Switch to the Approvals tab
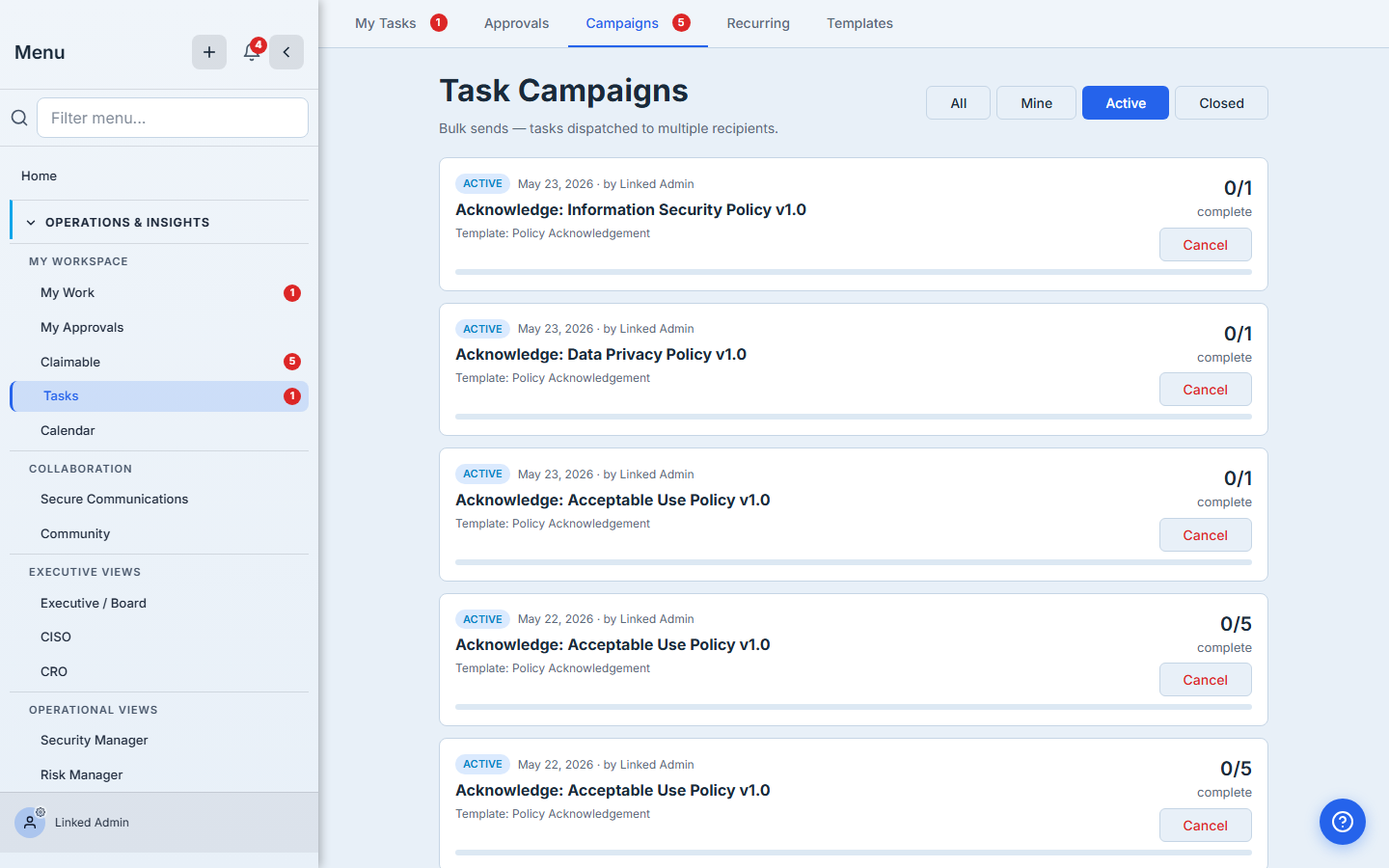The image size is (1389, 868). click(516, 23)
